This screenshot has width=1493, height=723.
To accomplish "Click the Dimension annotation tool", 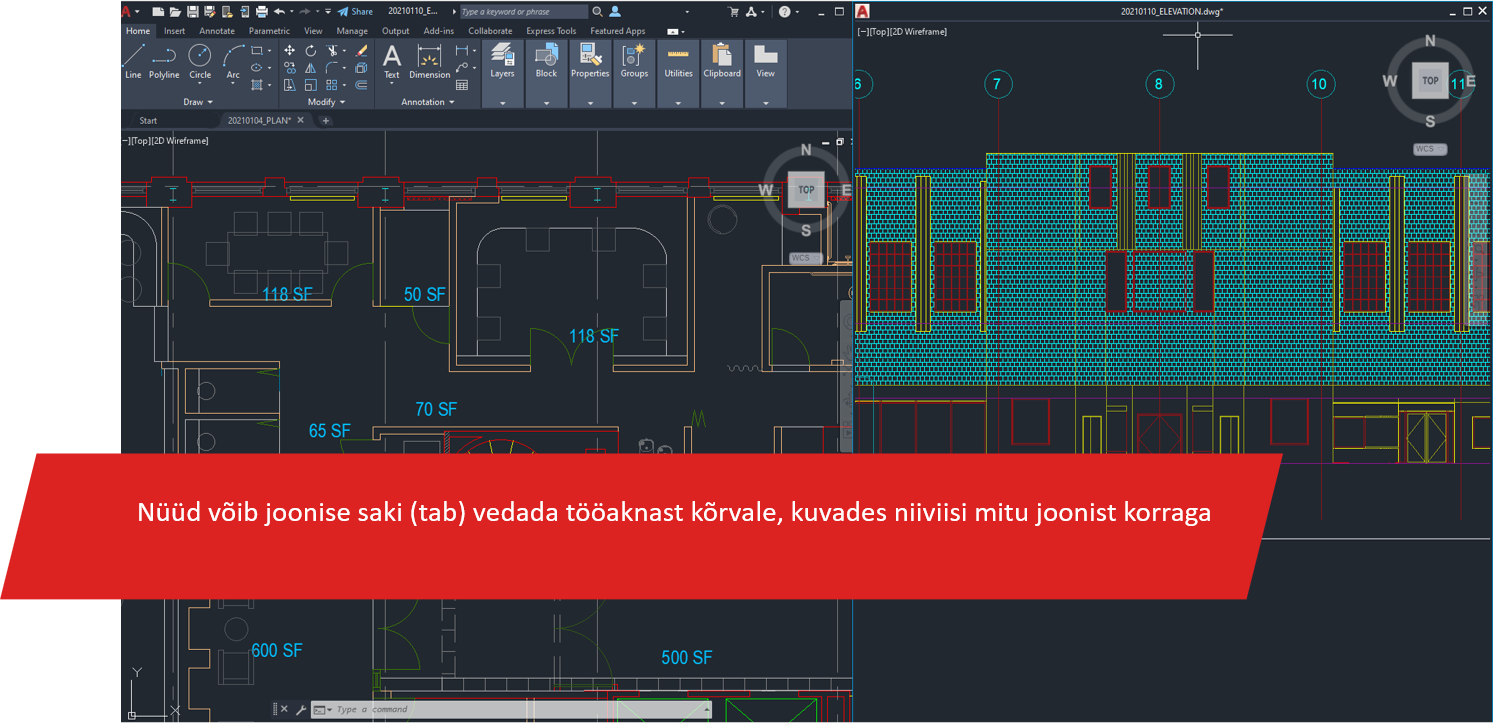I will click(x=429, y=60).
